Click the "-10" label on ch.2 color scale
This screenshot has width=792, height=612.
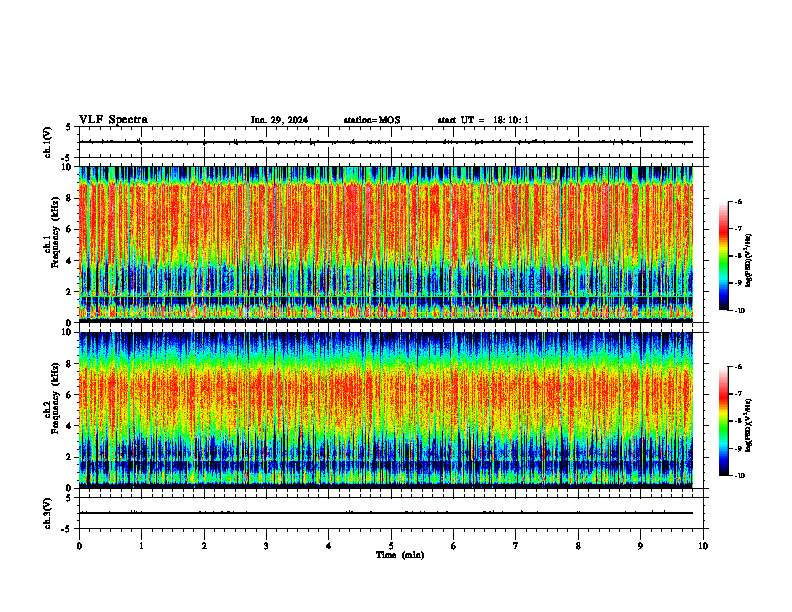[739, 476]
